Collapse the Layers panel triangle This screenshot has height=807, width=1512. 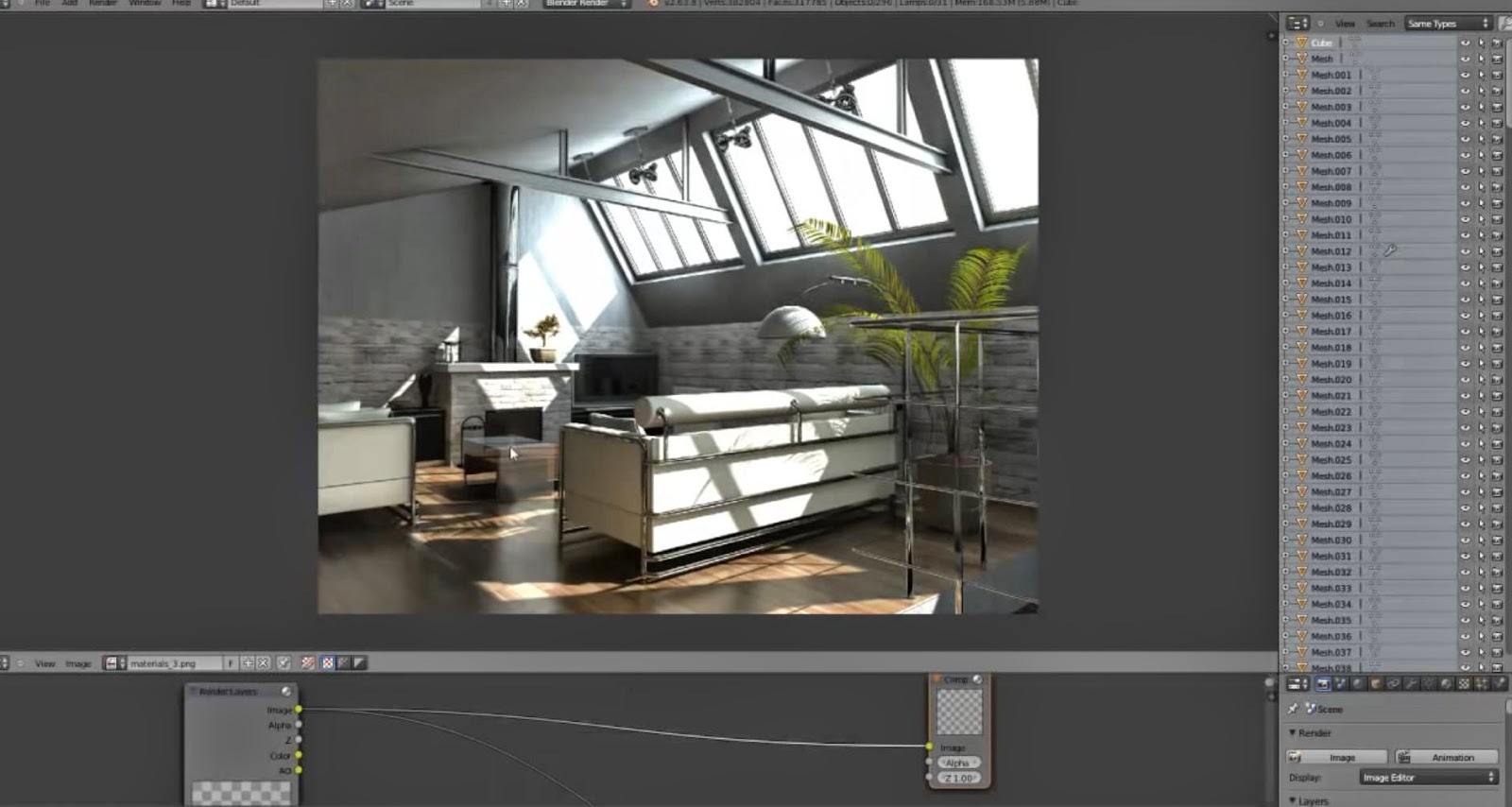(x=1292, y=800)
